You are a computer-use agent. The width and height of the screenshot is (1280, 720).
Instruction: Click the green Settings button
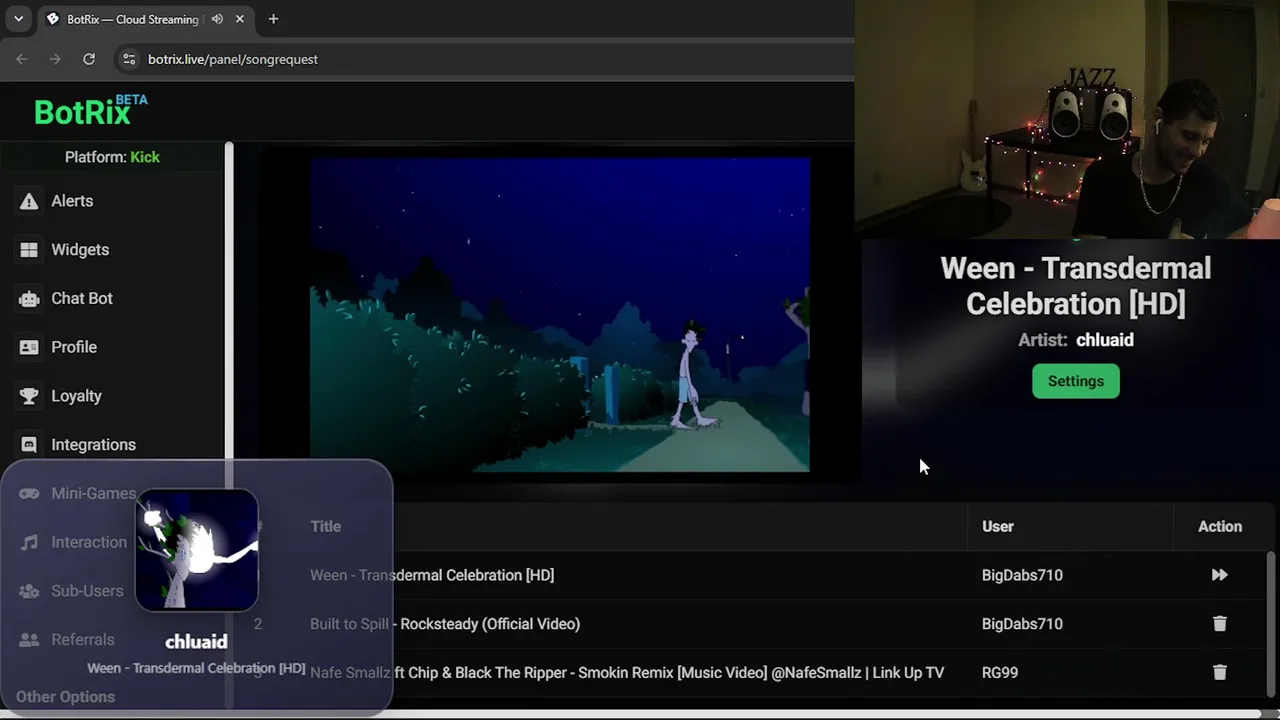1076,381
